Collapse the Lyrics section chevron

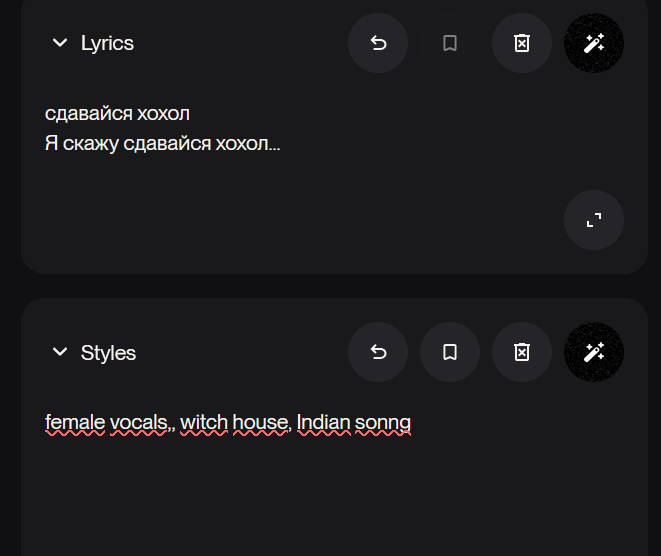(x=60, y=43)
